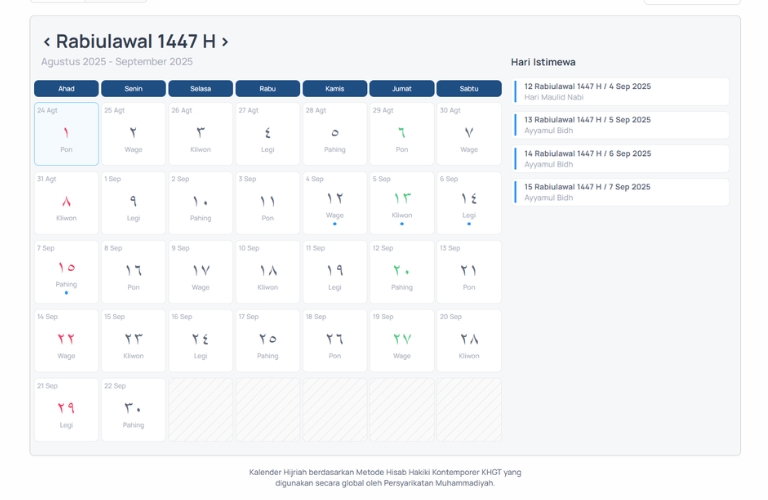
Task: Select the 14 Rabiulawal cell on 6 Sep
Action: click(x=468, y=203)
